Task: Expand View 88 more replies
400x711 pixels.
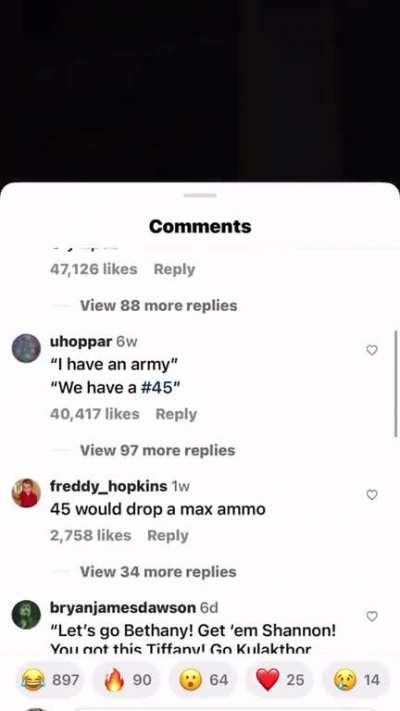Action: point(158,306)
